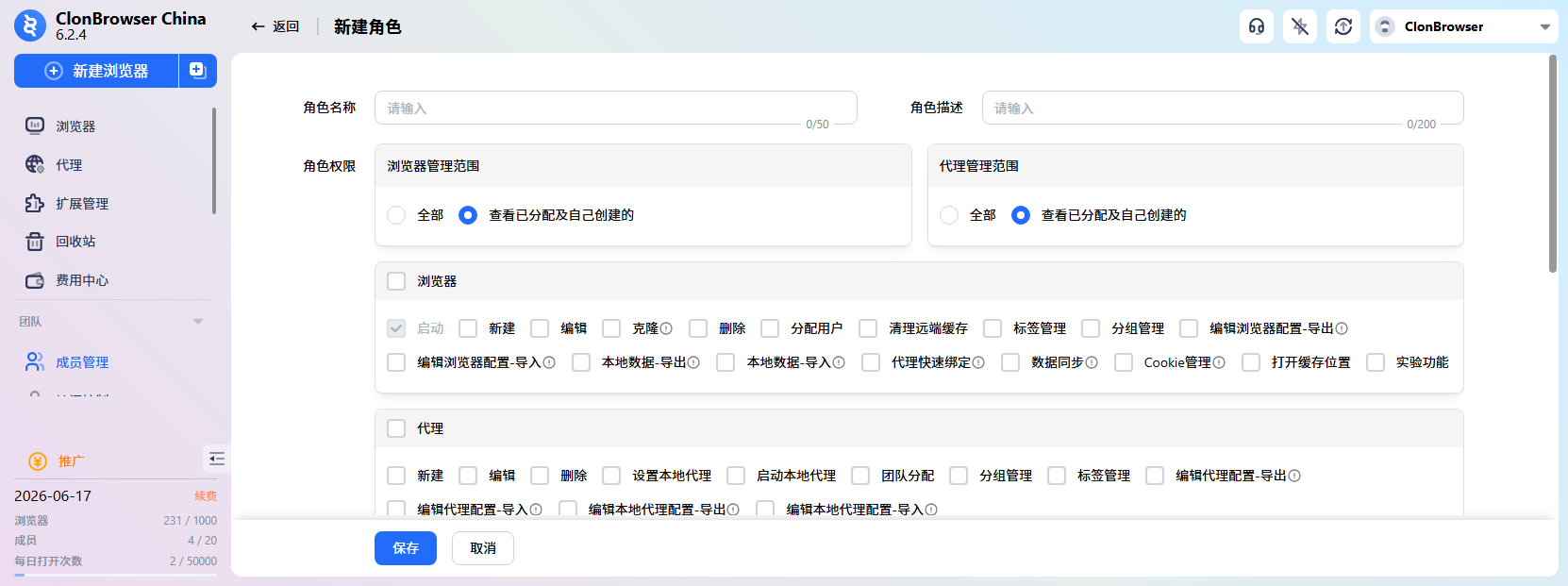Screen dimensions: 1568x586
Task: Click the 推广 promotion link
Action: (71, 461)
